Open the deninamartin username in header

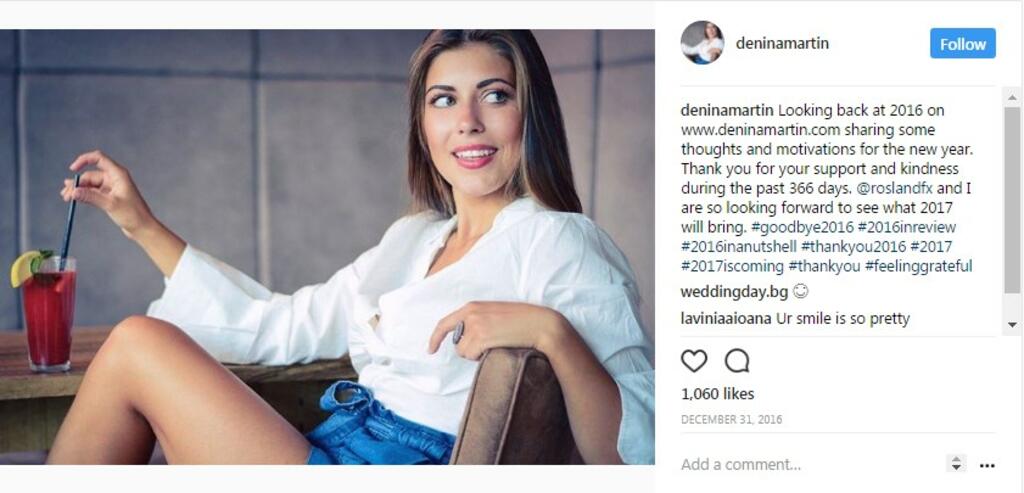pyautogui.click(x=782, y=44)
